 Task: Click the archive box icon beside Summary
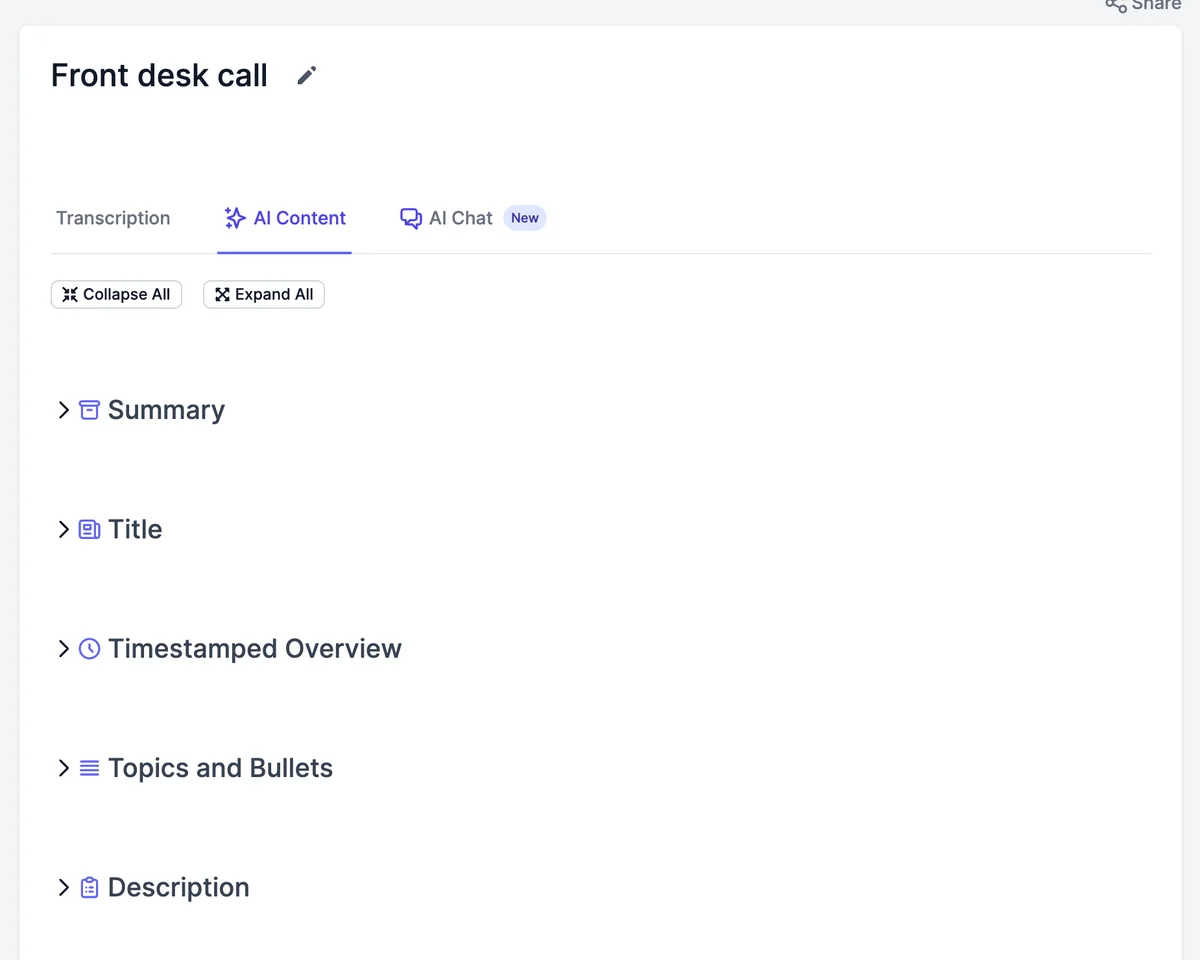[x=89, y=410]
